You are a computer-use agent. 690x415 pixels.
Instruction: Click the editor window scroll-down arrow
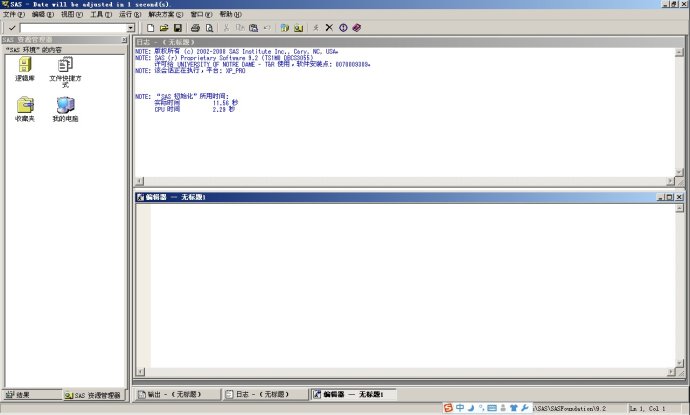[x=679, y=363]
